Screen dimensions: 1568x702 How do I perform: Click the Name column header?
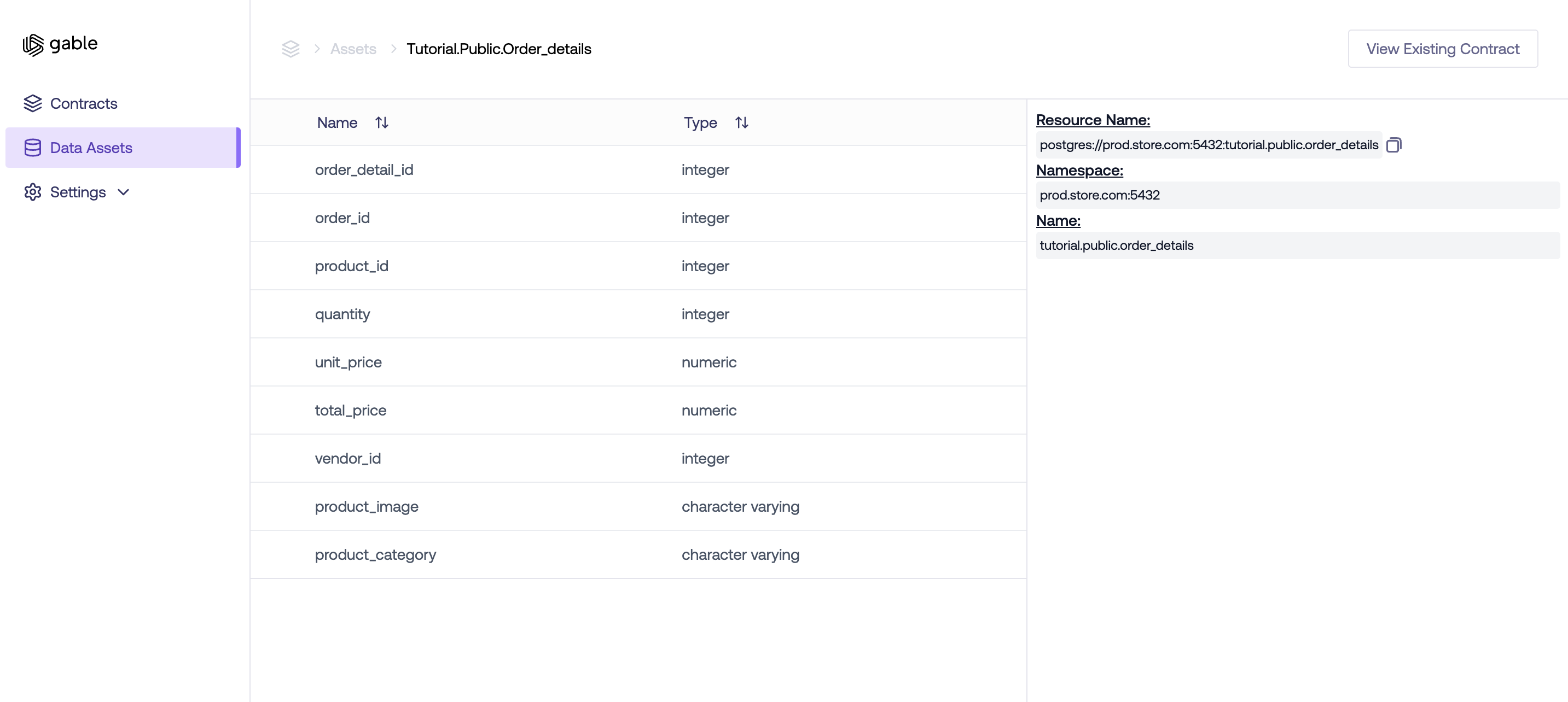(337, 123)
